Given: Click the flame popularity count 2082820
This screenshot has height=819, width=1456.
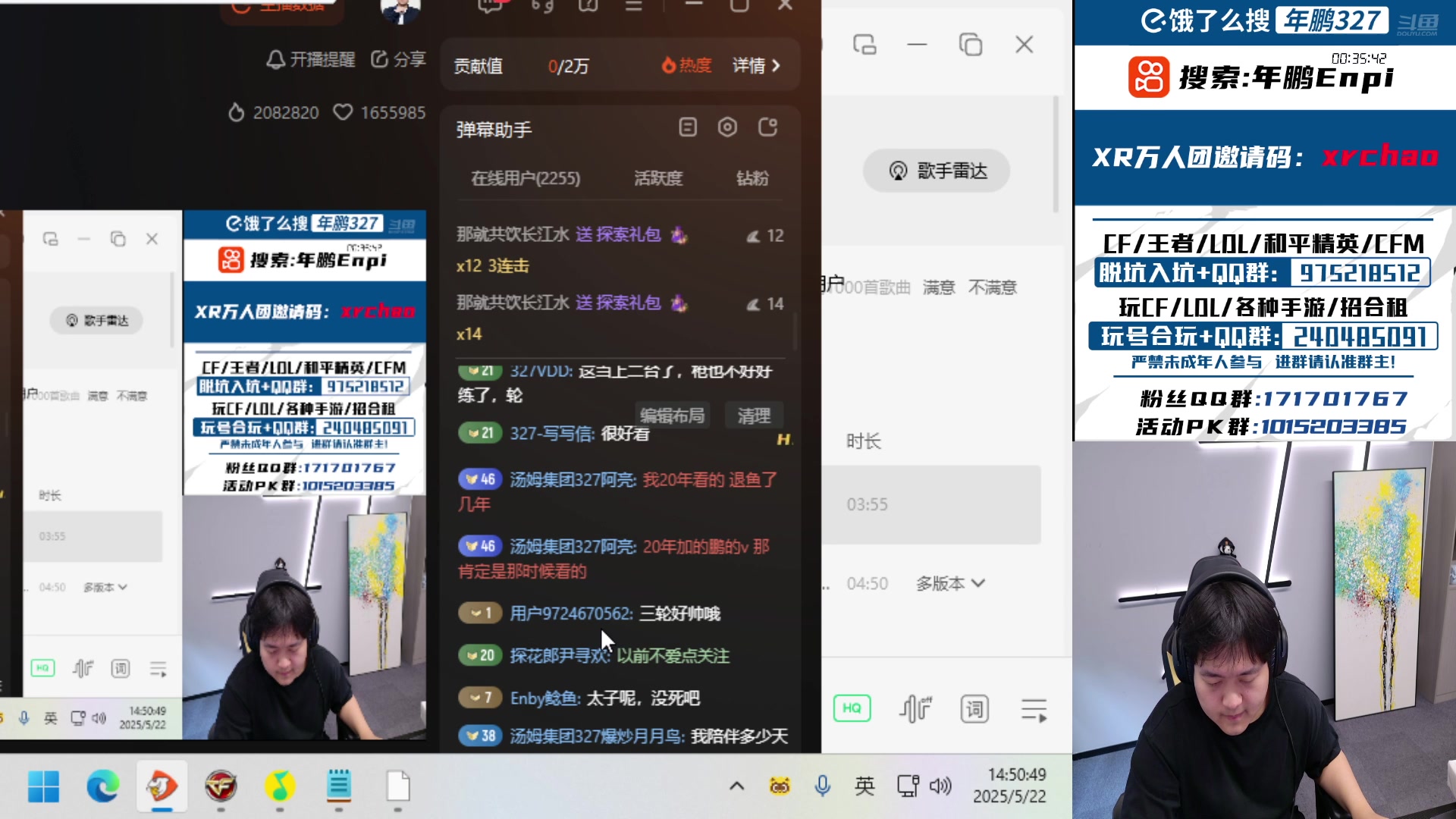Looking at the screenshot, I should click(274, 112).
